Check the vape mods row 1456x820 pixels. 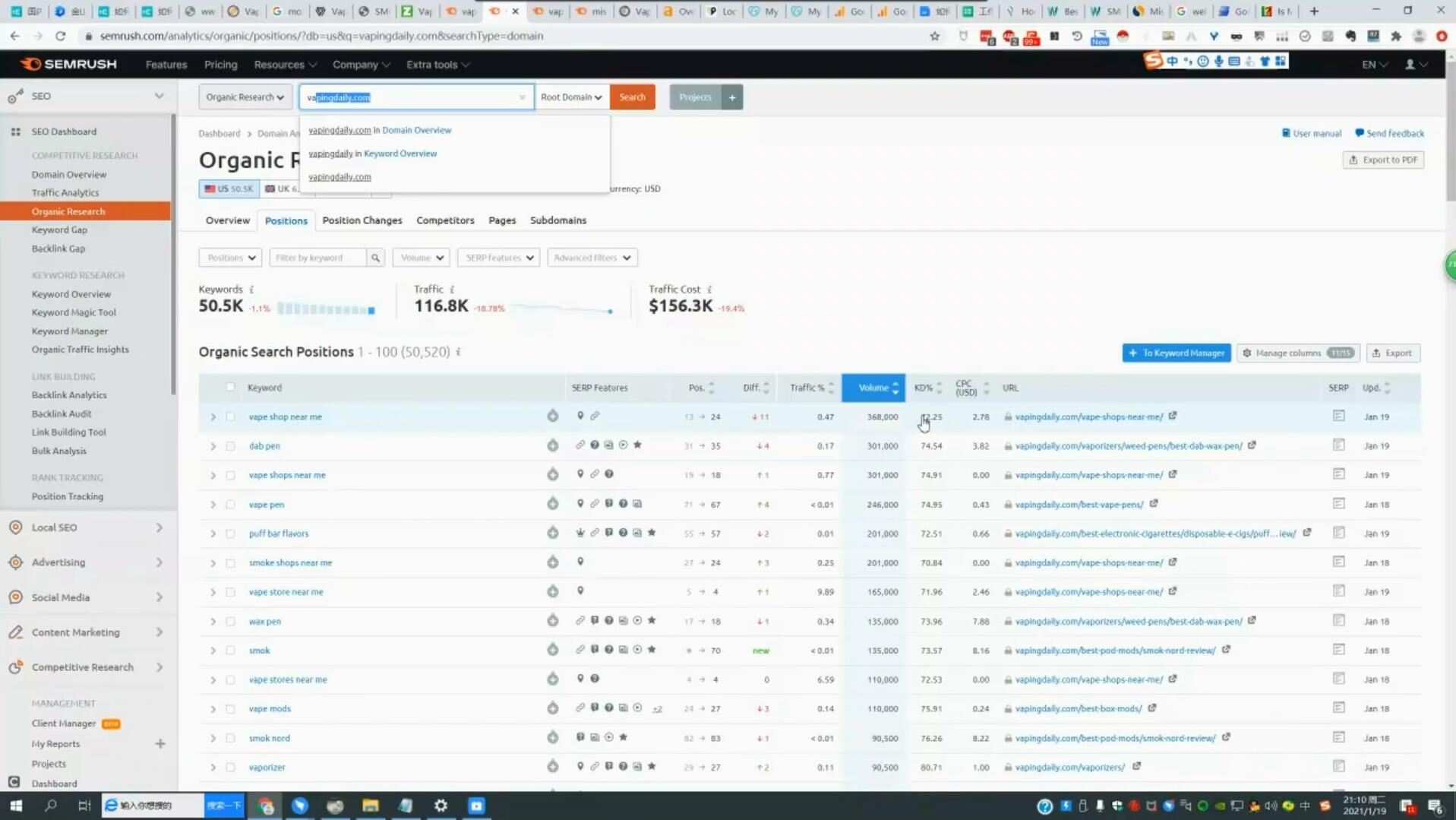230,709
